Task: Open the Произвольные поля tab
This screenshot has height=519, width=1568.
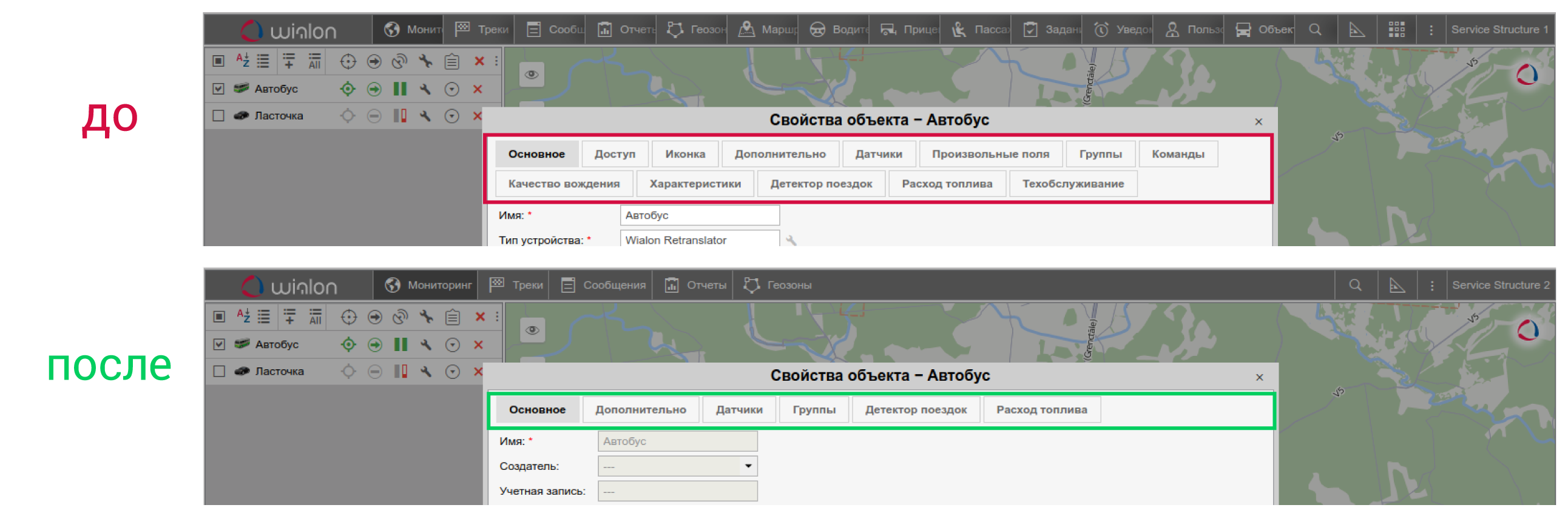Action: [990, 154]
